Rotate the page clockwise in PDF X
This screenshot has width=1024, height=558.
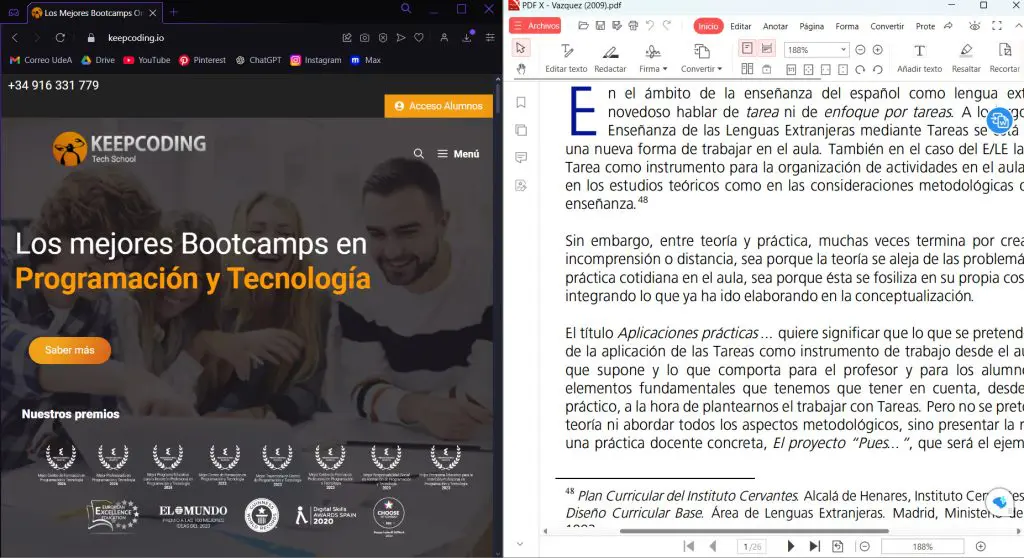click(x=860, y=69)
